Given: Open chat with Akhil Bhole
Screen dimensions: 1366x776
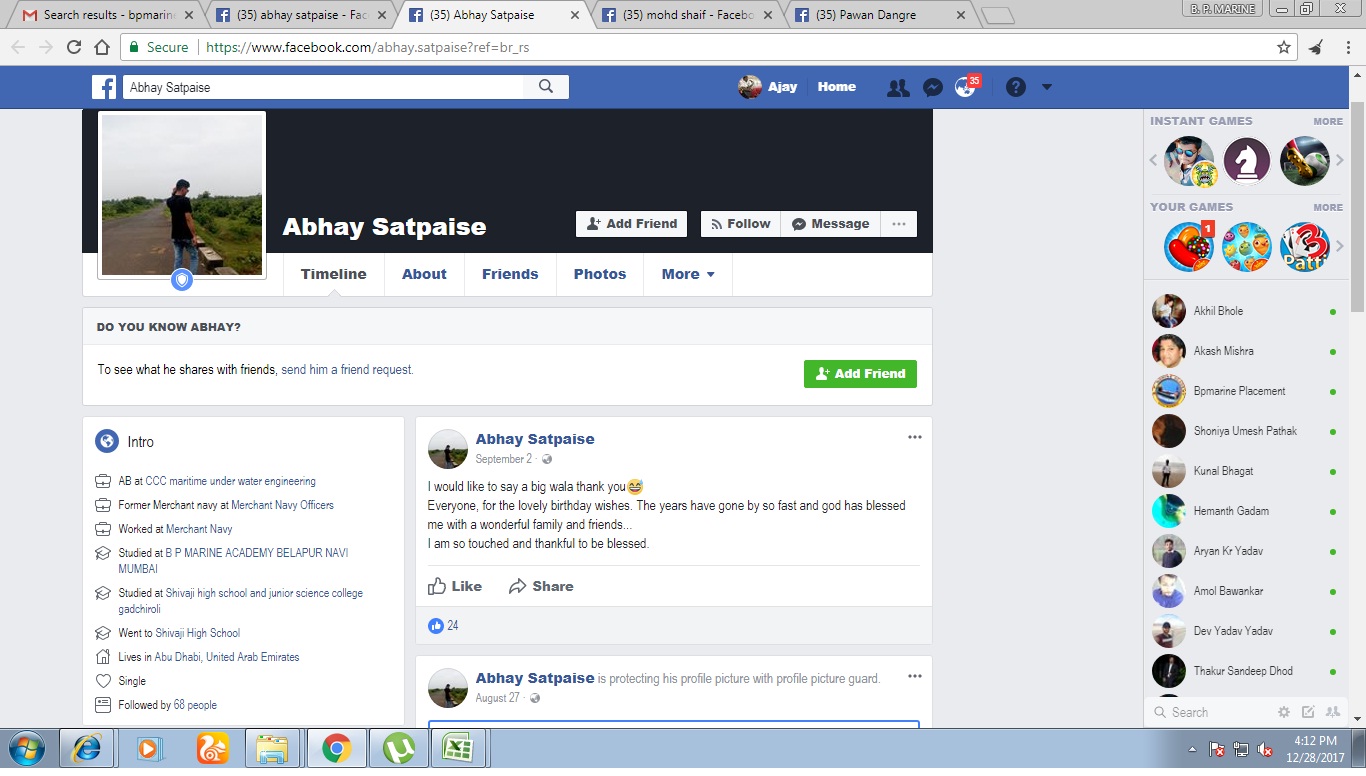Looking at the screenshot, I should pyautogui.click(x=1244, y=311).
